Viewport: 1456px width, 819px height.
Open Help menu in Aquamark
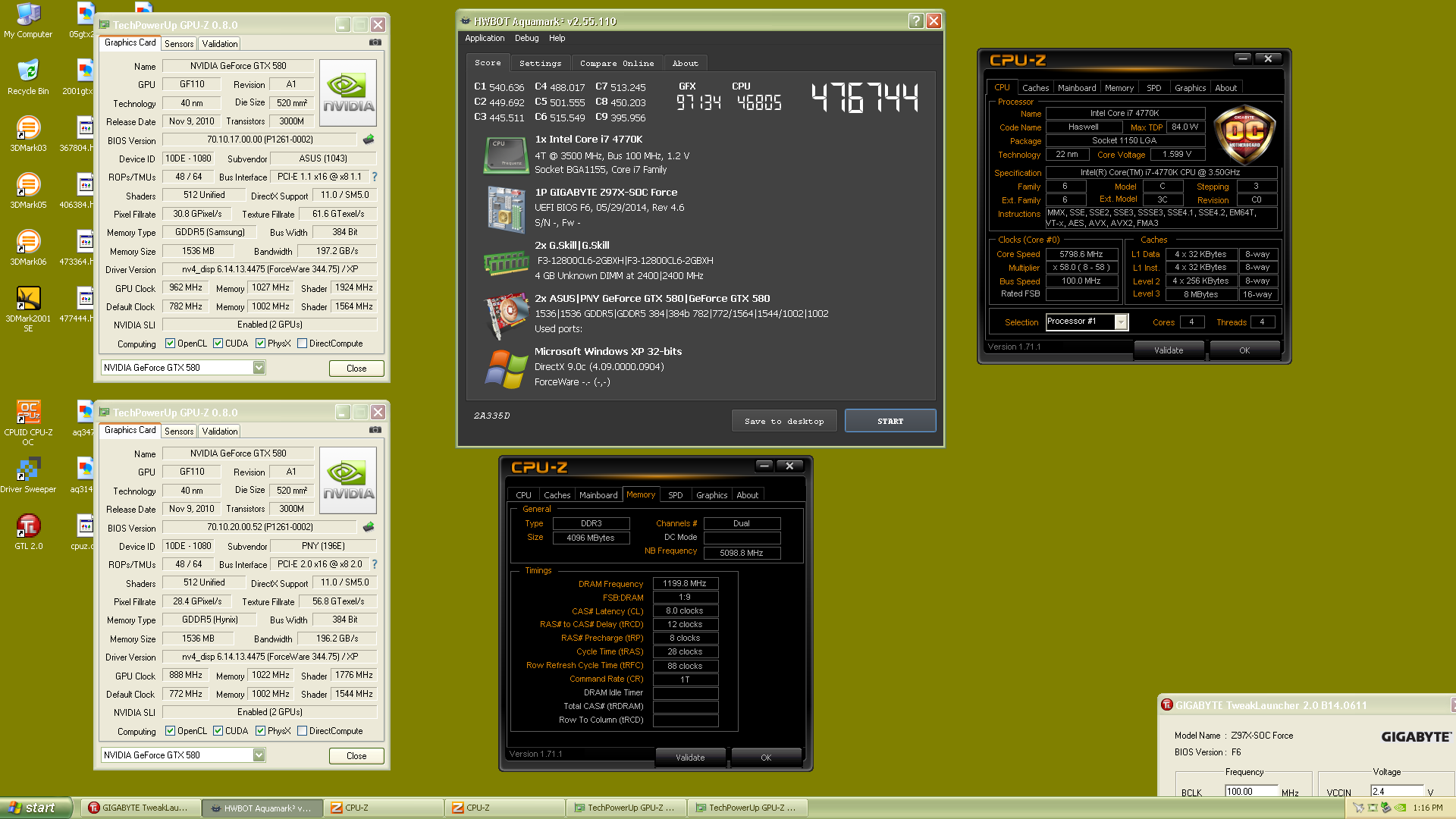557,38
